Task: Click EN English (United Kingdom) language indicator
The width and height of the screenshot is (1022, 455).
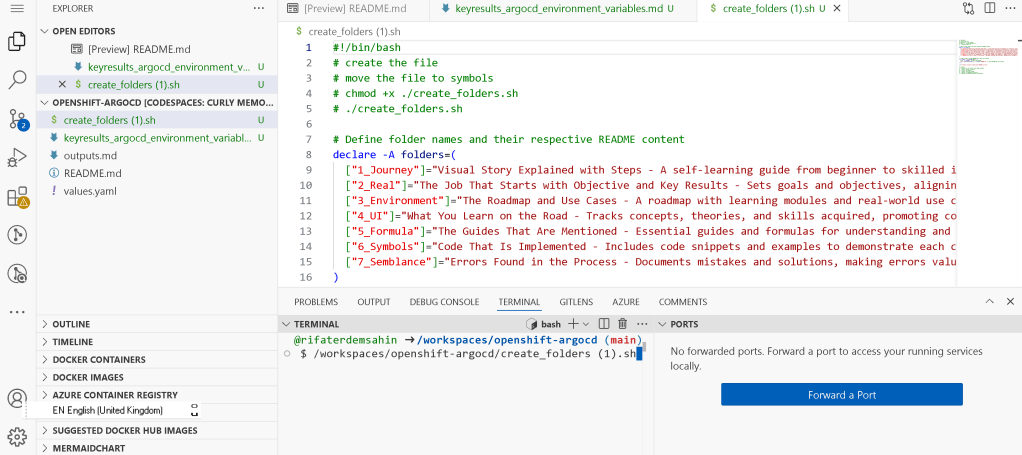Action: point(108,410)
